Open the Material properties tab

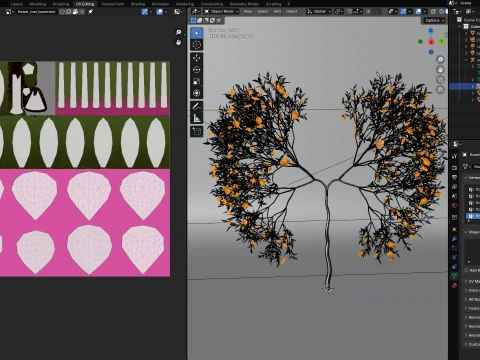[x=454, y=285]
